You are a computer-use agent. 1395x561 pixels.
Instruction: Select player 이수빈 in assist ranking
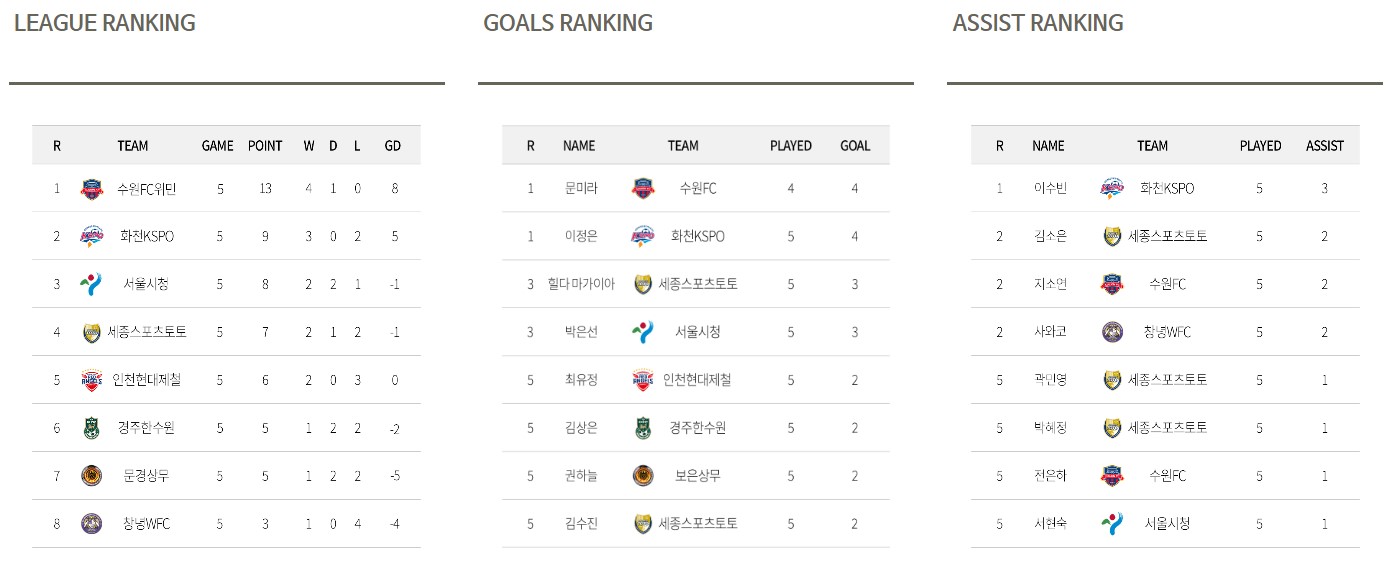click(x=1049, y=188)
